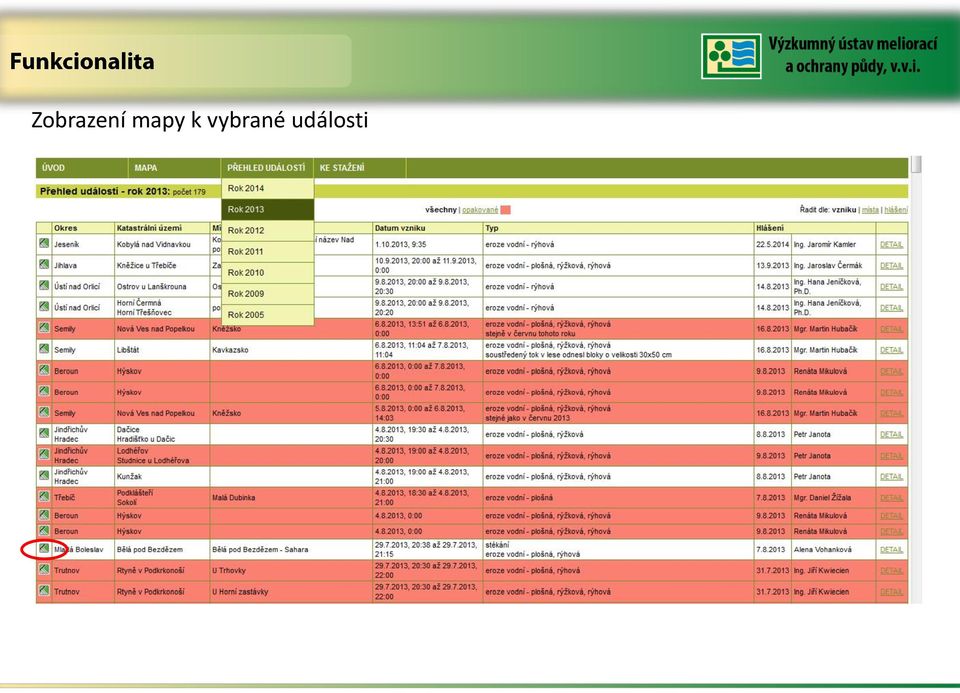Click the 'Mgr. Daniel Žížala' cell
The image size is (960, 693).
tap(833, 498)
